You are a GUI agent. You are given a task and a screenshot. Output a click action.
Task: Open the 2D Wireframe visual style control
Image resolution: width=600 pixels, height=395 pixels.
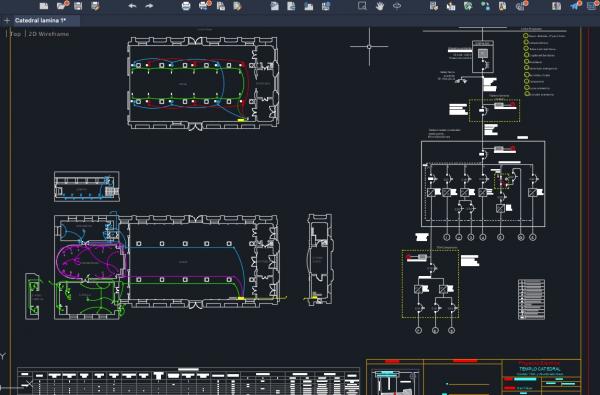tap(49, 34)
